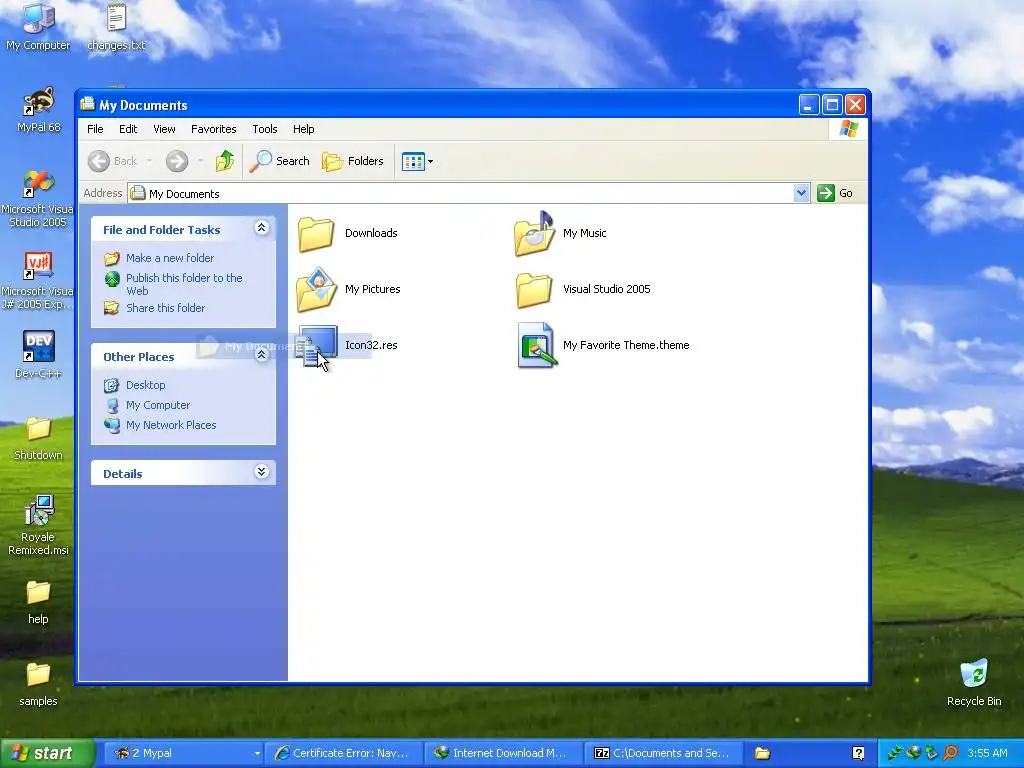This screenshot has height=768, width=1024.
Task: Click the Visual Studio 2005 label
Action: pos(607,289)
